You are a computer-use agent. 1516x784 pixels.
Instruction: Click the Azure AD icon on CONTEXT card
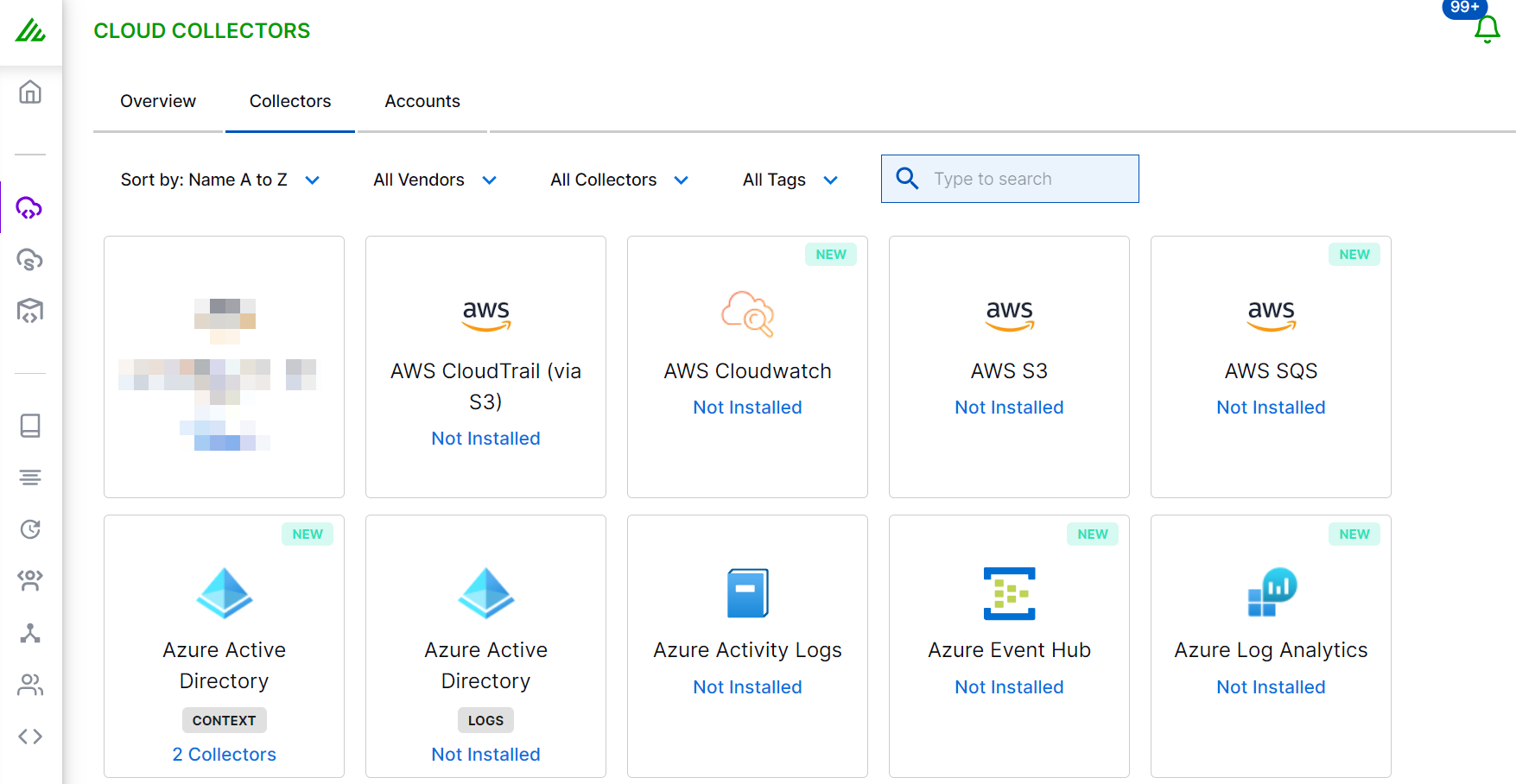(225, 593)
